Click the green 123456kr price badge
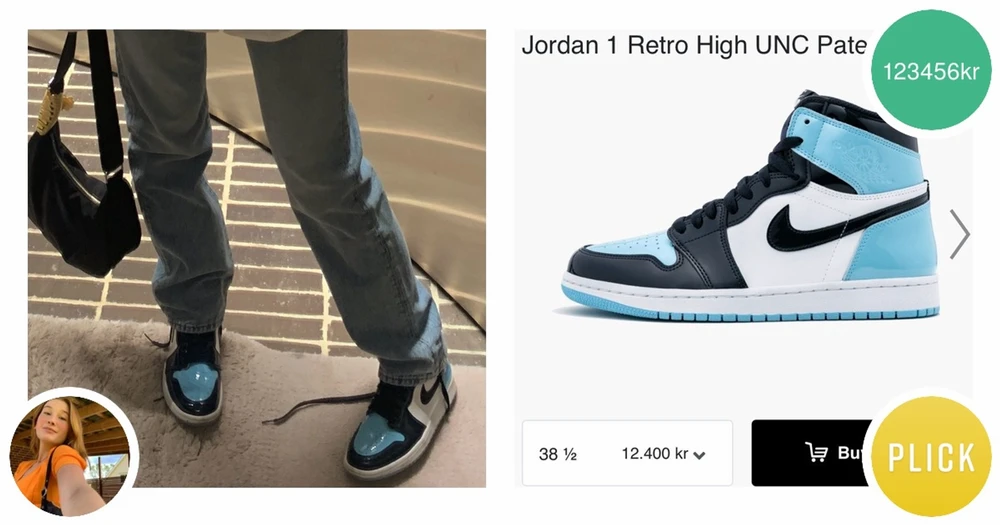 [931, 70]
